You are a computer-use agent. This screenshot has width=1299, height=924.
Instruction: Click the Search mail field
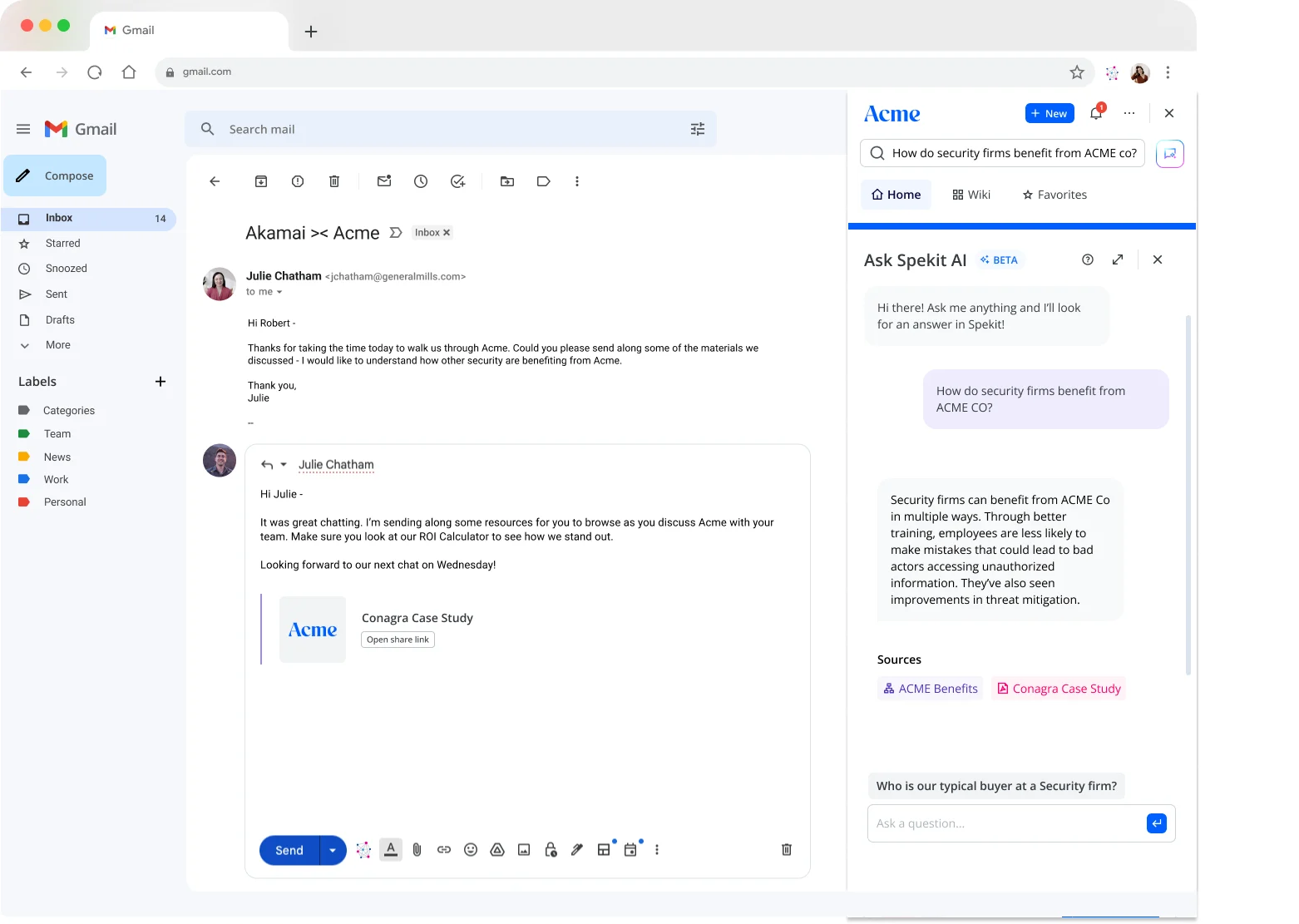pos(451,129)
